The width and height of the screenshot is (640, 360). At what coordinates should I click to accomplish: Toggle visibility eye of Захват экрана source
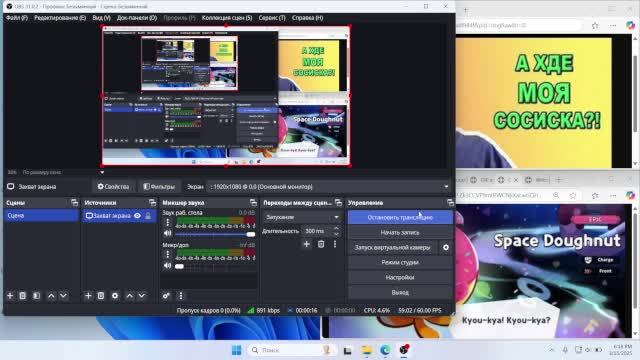click(x=138, y=216)
